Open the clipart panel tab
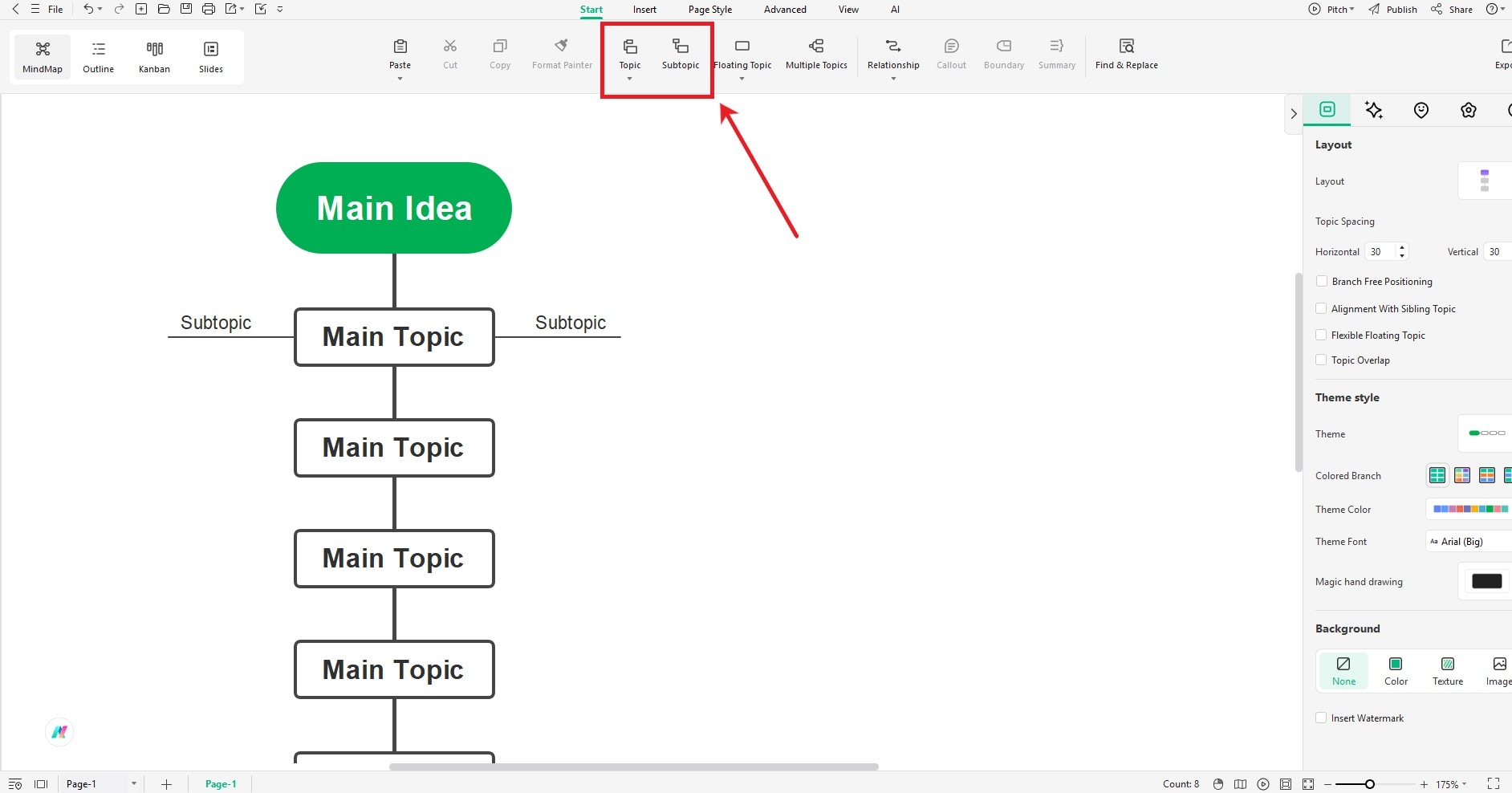Screen dimensions: 1512x793 click(1469, 110)
